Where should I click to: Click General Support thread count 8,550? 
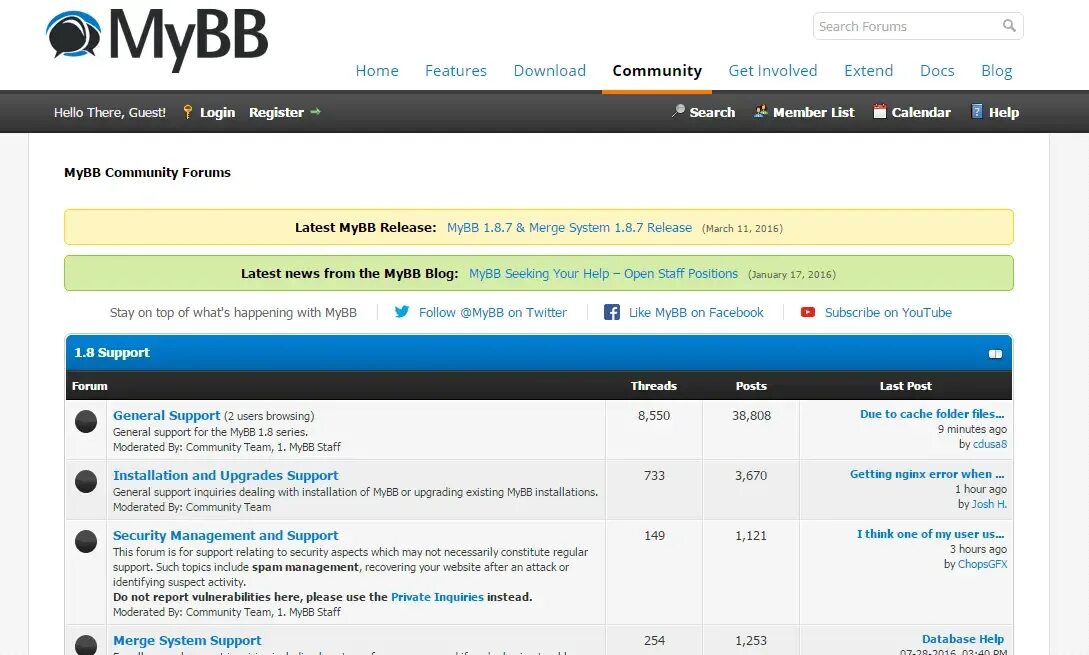click(654, 415)
